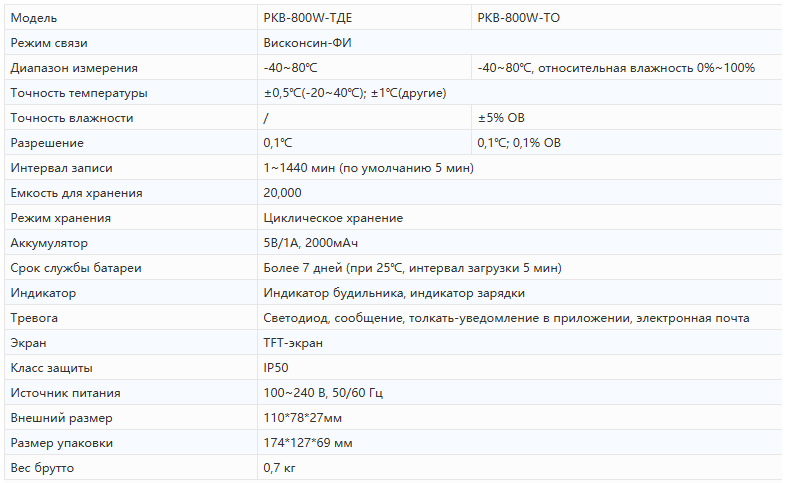Image resolution: width=788 pixels, height=483 pixels.
Task: Select the '0,7 кг' gross weight value
Action: click(x=279, y=468)
